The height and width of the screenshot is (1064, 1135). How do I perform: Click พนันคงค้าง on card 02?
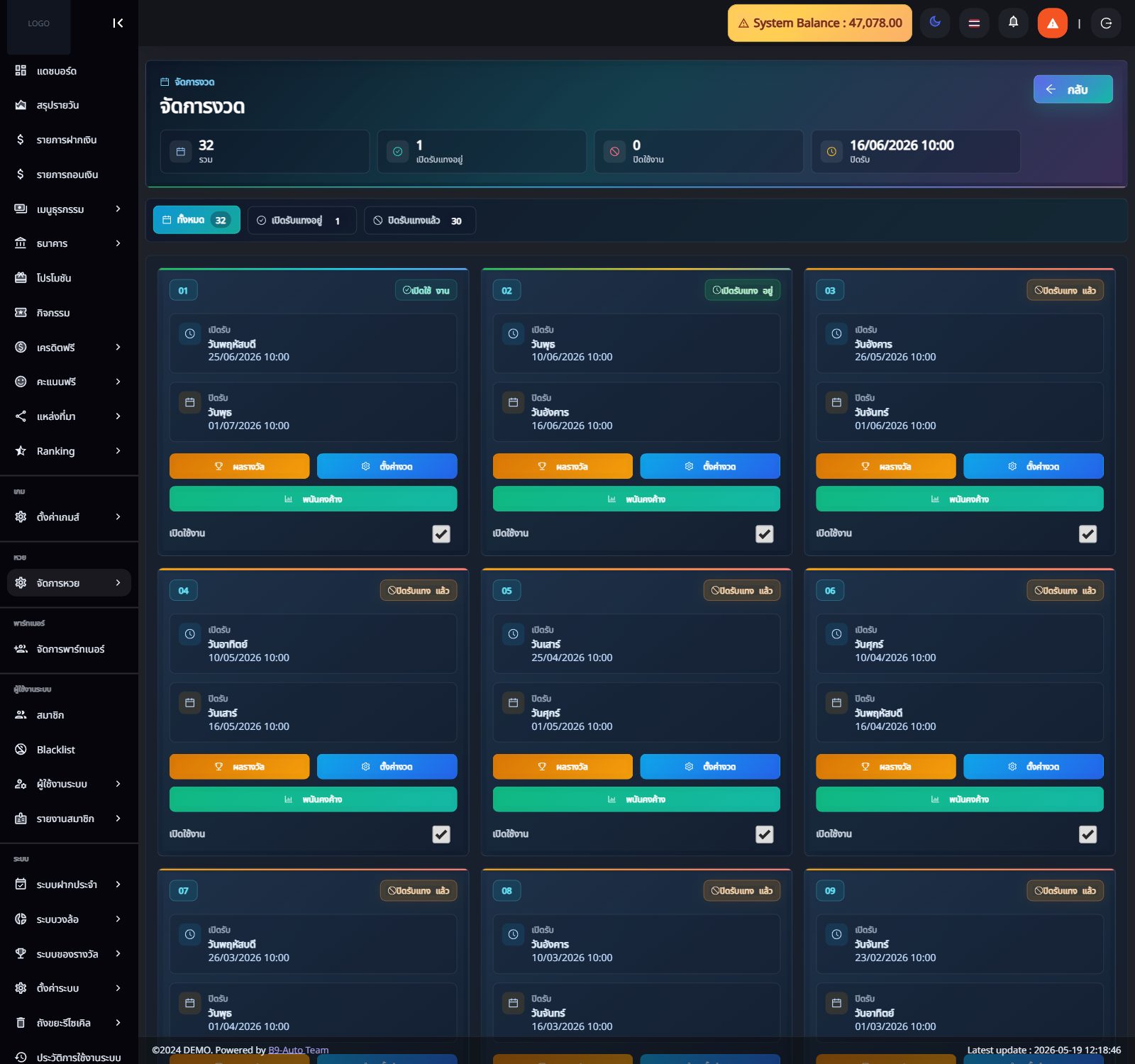coord(636,499)
